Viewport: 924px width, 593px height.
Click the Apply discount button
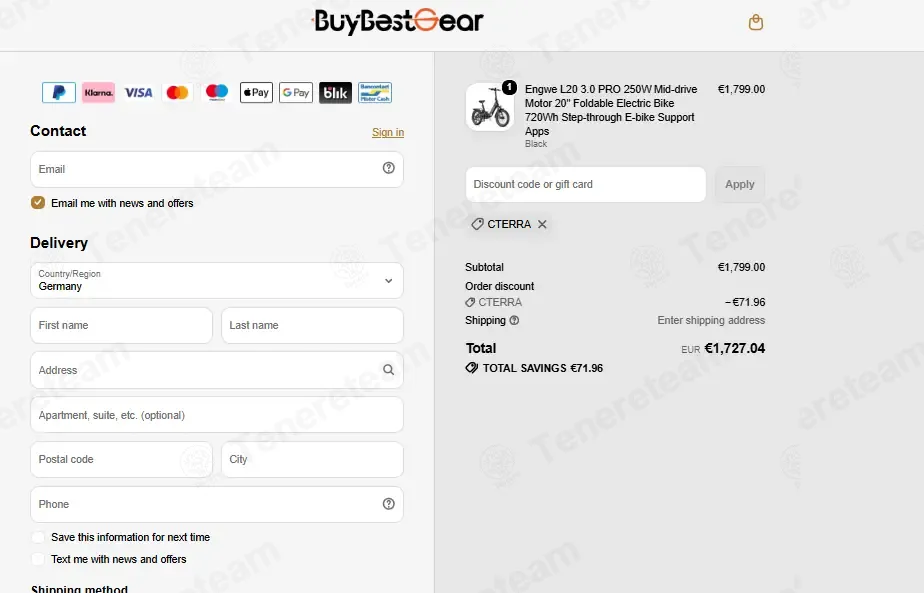click(740, 185)
